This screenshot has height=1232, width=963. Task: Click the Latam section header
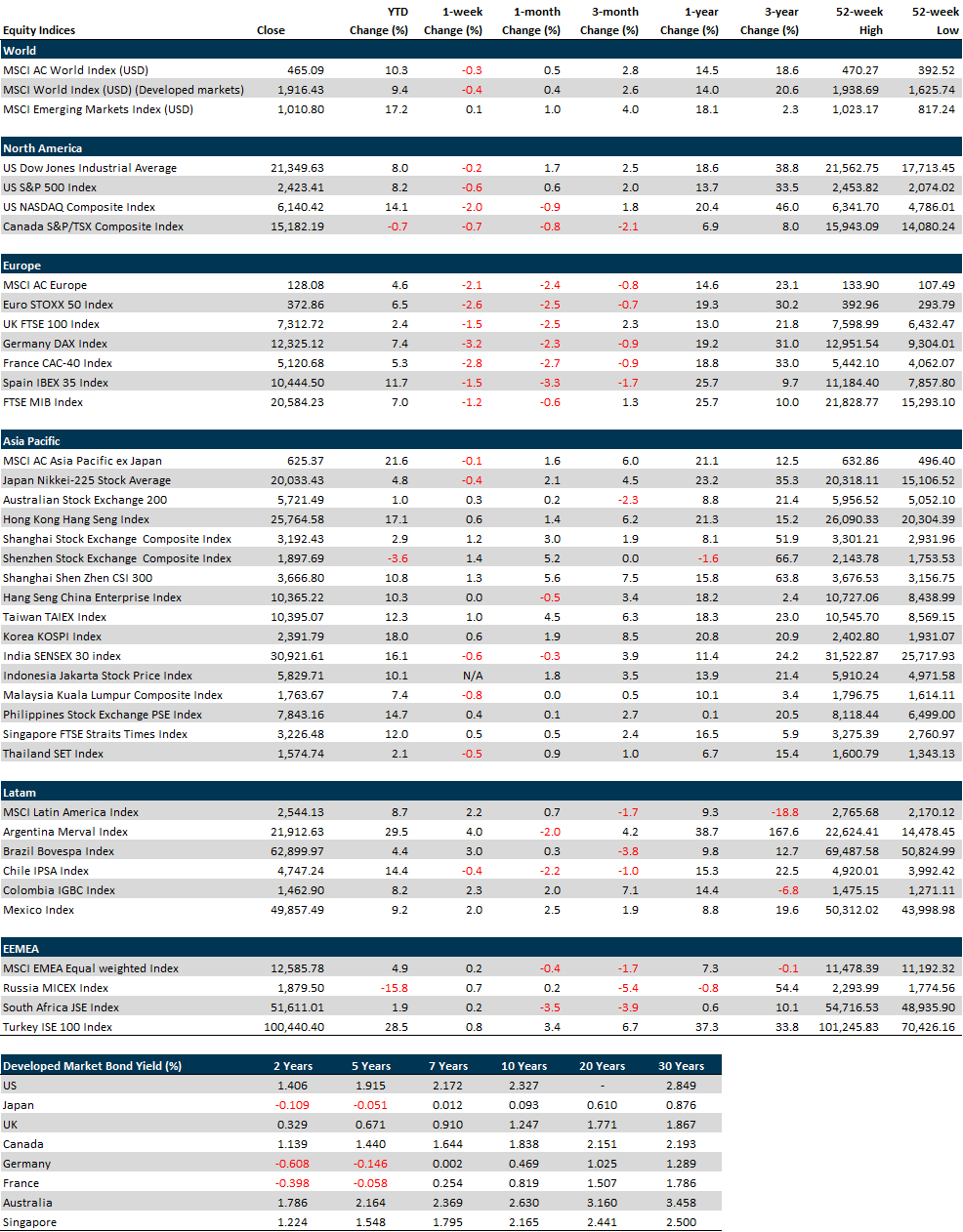pos(20,793)
